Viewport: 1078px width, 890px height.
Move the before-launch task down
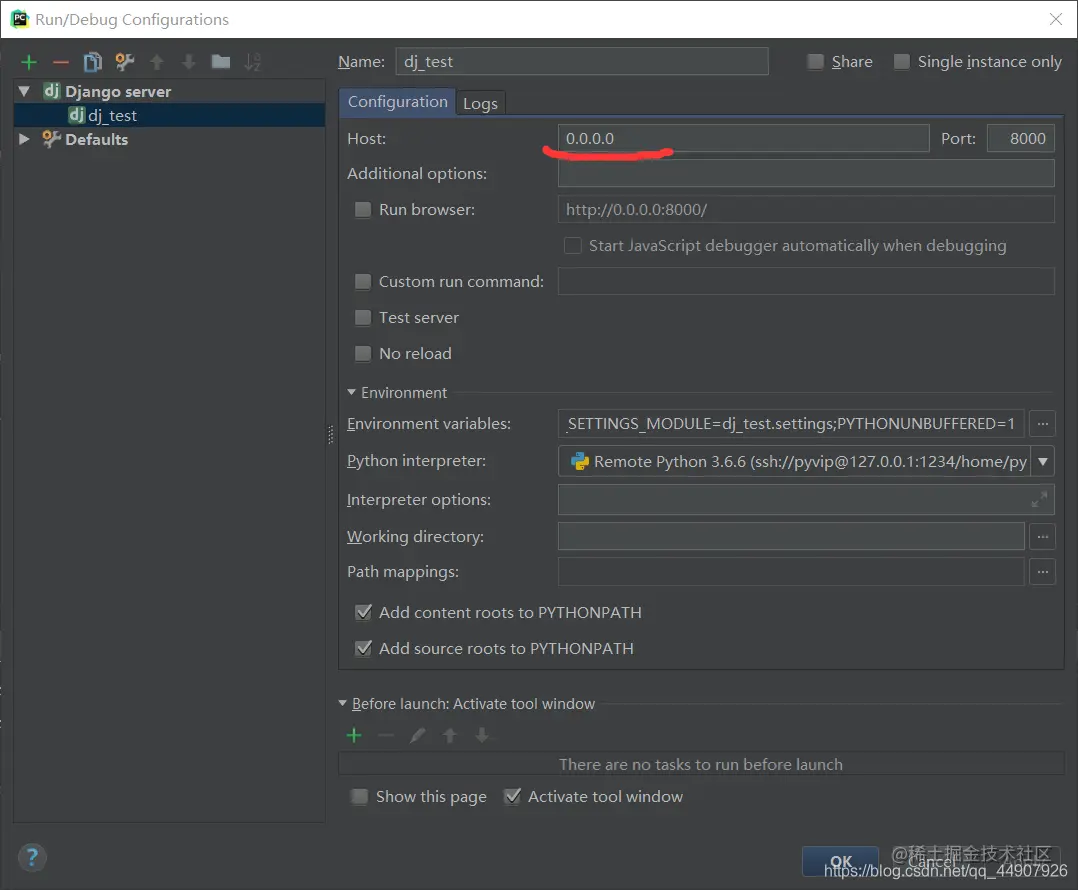pyautogui.click(x=482, y=735)
